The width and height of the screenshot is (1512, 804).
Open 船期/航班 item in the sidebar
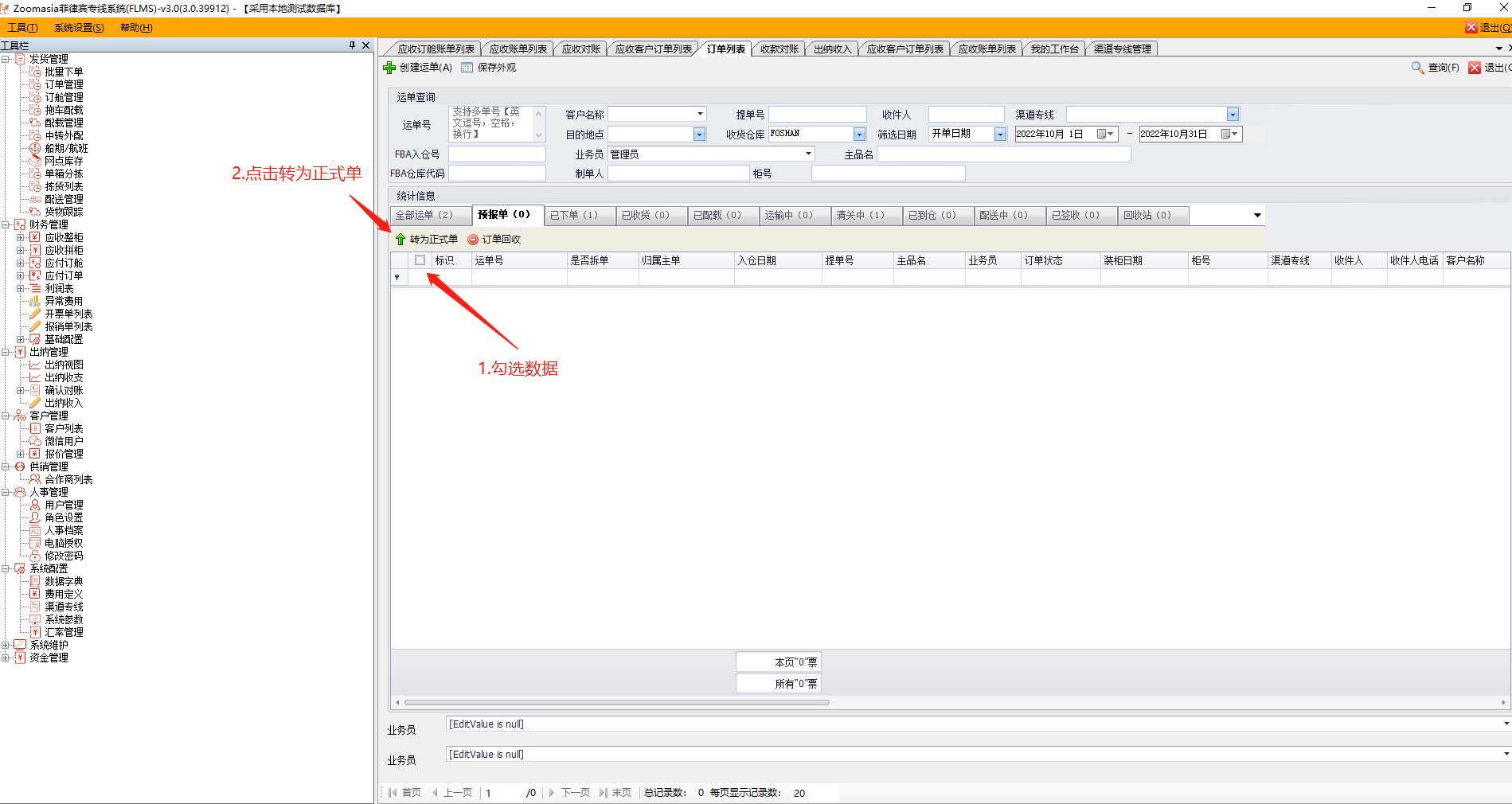click(66, 148)
